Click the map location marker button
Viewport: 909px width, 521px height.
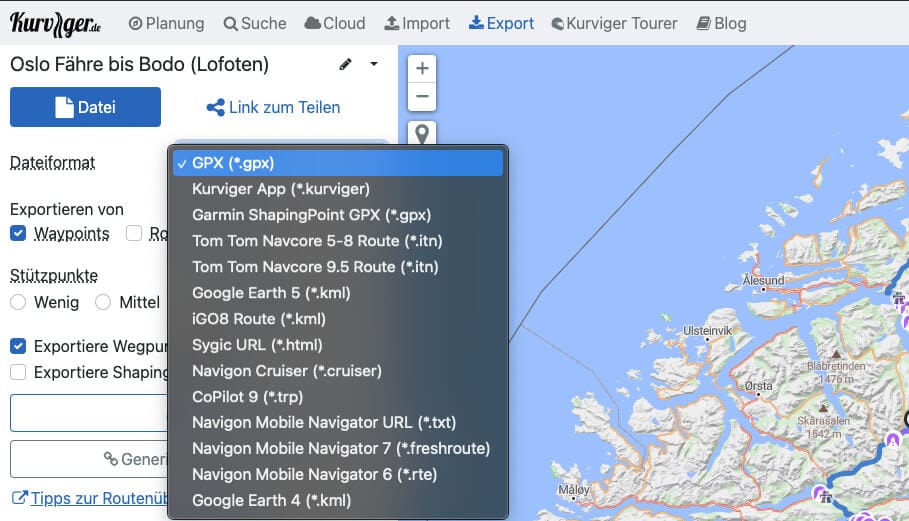[x=422, y=133]
